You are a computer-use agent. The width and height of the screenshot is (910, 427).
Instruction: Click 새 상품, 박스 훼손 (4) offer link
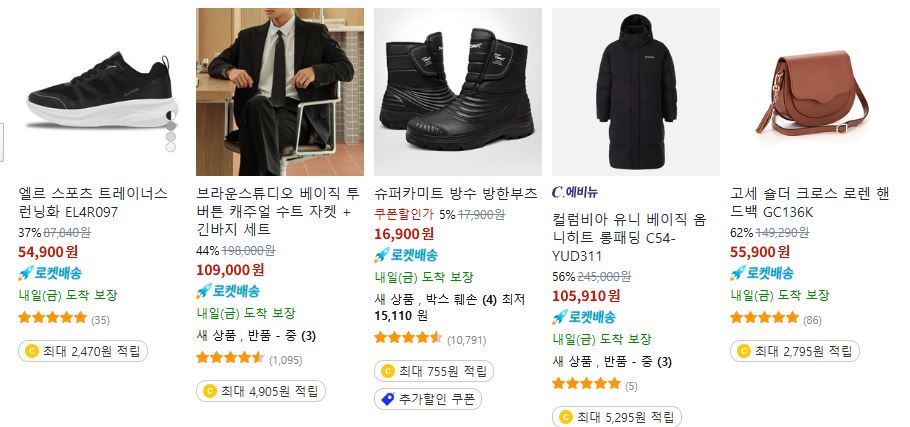point(436,300)
